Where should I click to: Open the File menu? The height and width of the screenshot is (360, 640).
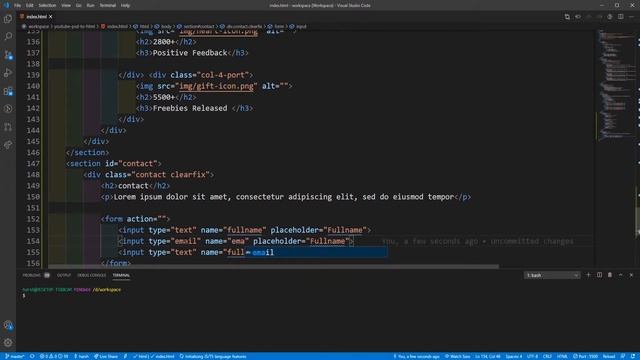click(x=18, y=5)
